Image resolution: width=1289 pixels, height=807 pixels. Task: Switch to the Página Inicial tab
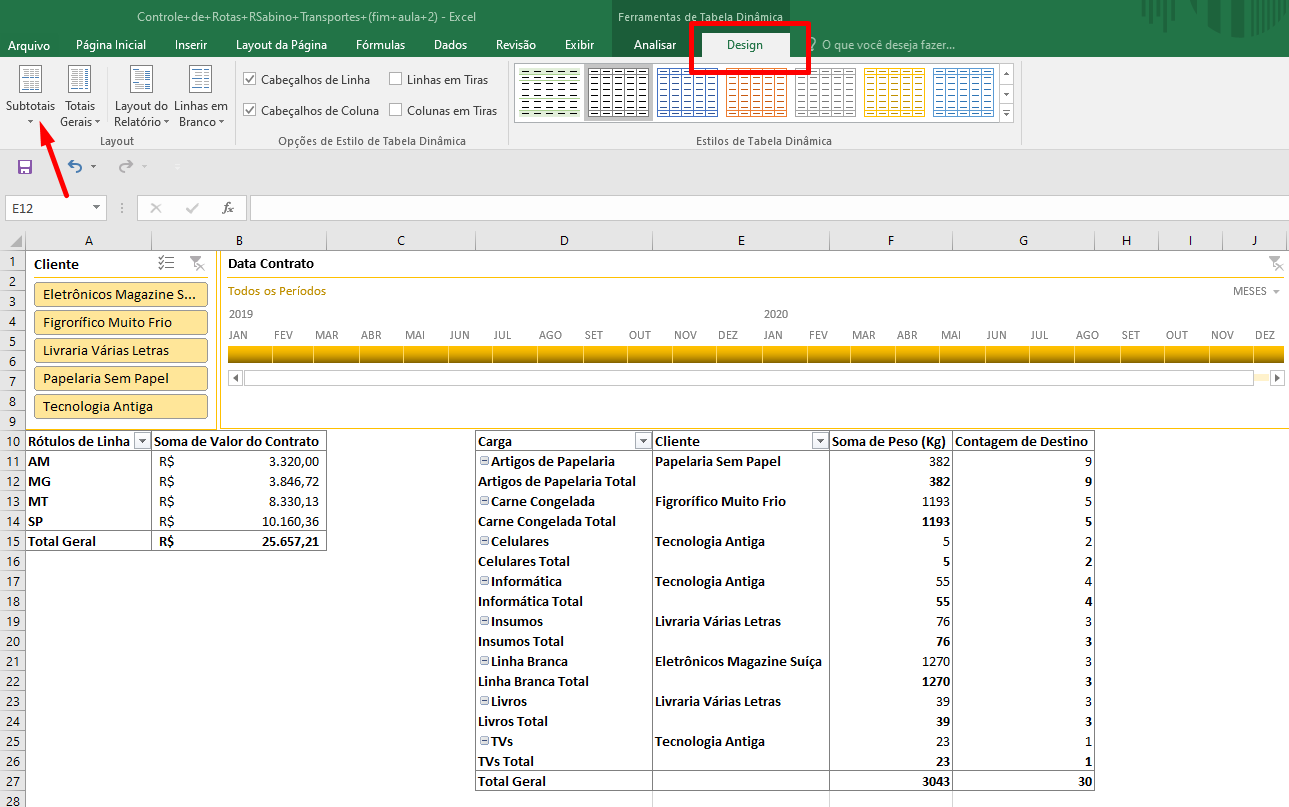point(111,45)
